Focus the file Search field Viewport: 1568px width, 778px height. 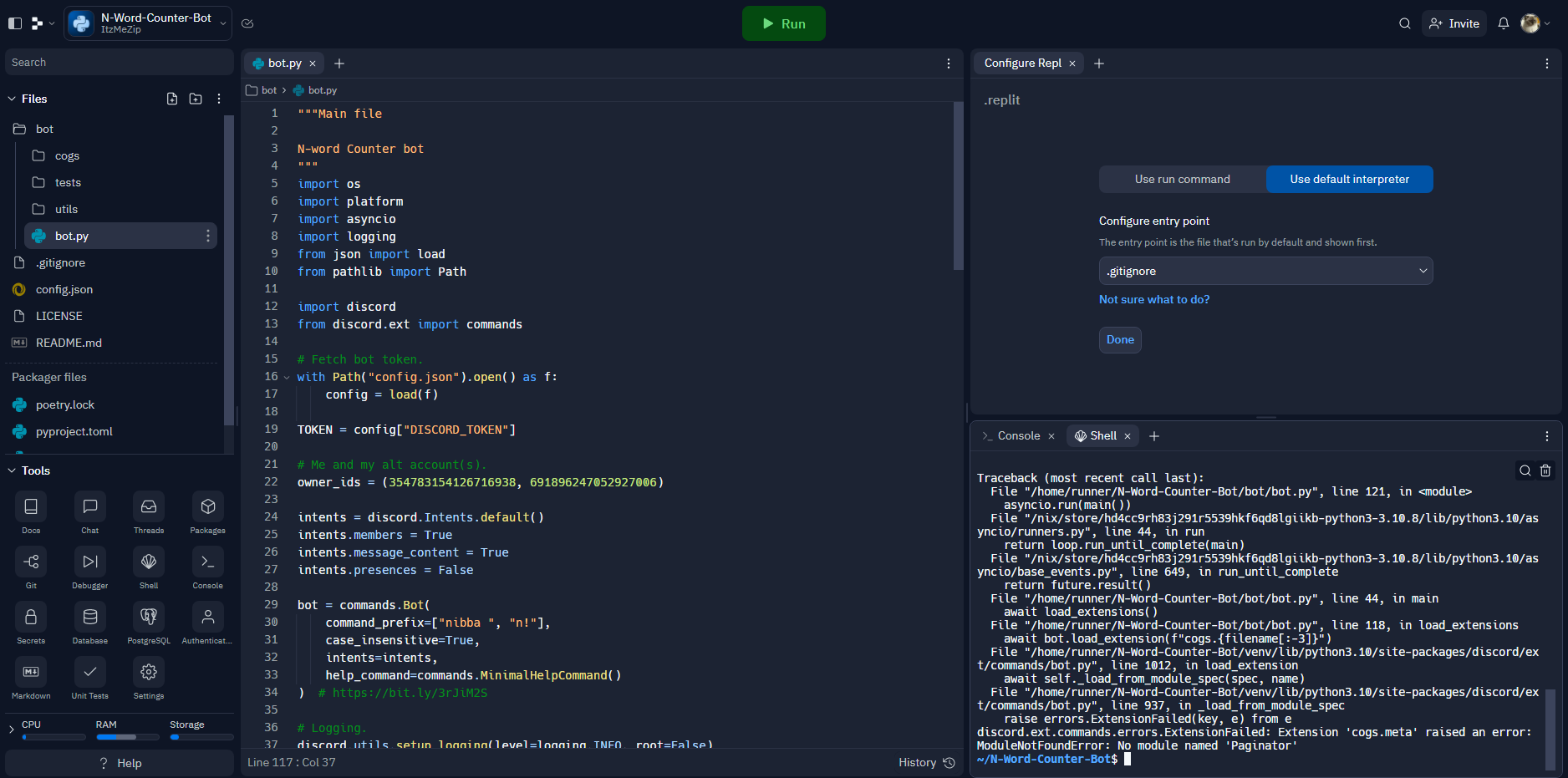click(x=120, y=63)
